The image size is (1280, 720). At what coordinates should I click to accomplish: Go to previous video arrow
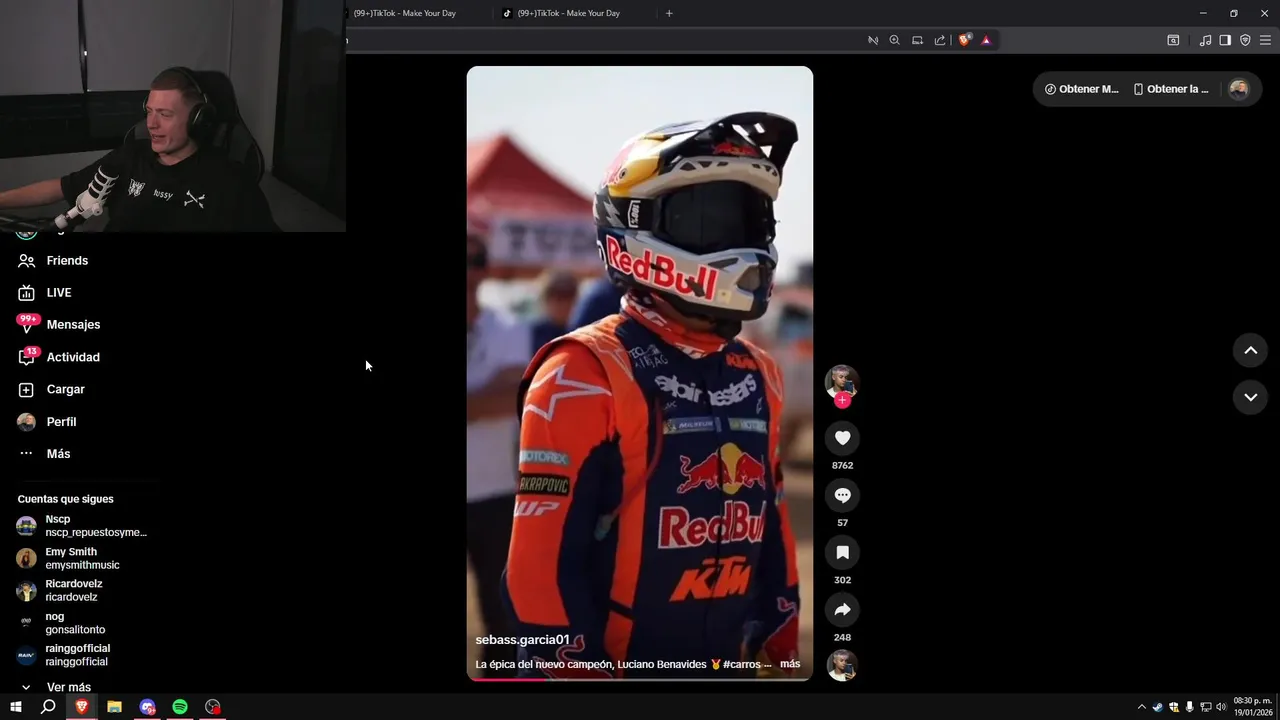1250,350
